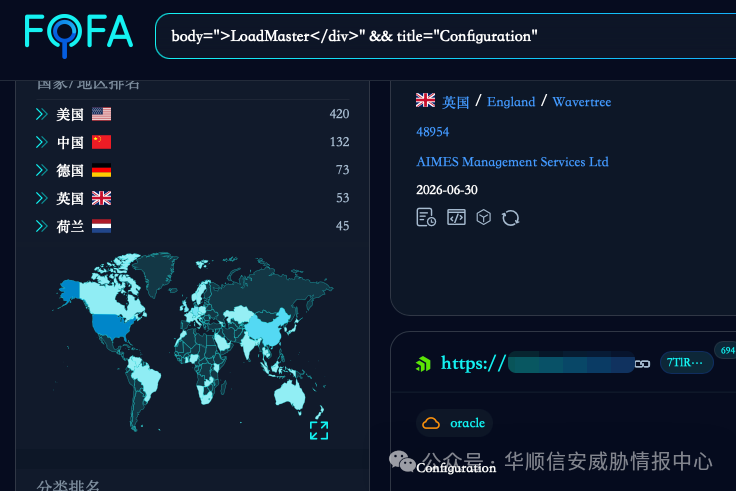Image resolution: width=736 pixels, height=491 pixels.
Task: Click the count 45 for 荷兰
Action: point(342,226)
